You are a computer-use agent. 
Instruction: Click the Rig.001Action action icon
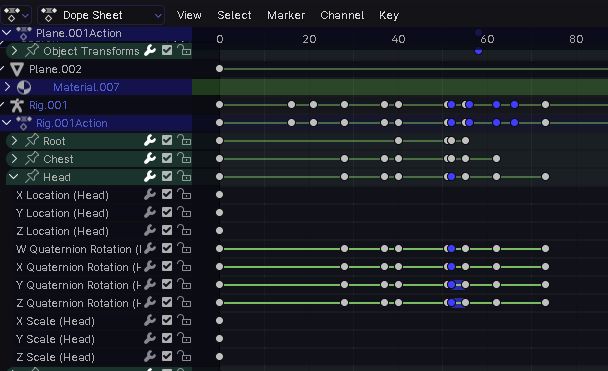click(24, 123)
